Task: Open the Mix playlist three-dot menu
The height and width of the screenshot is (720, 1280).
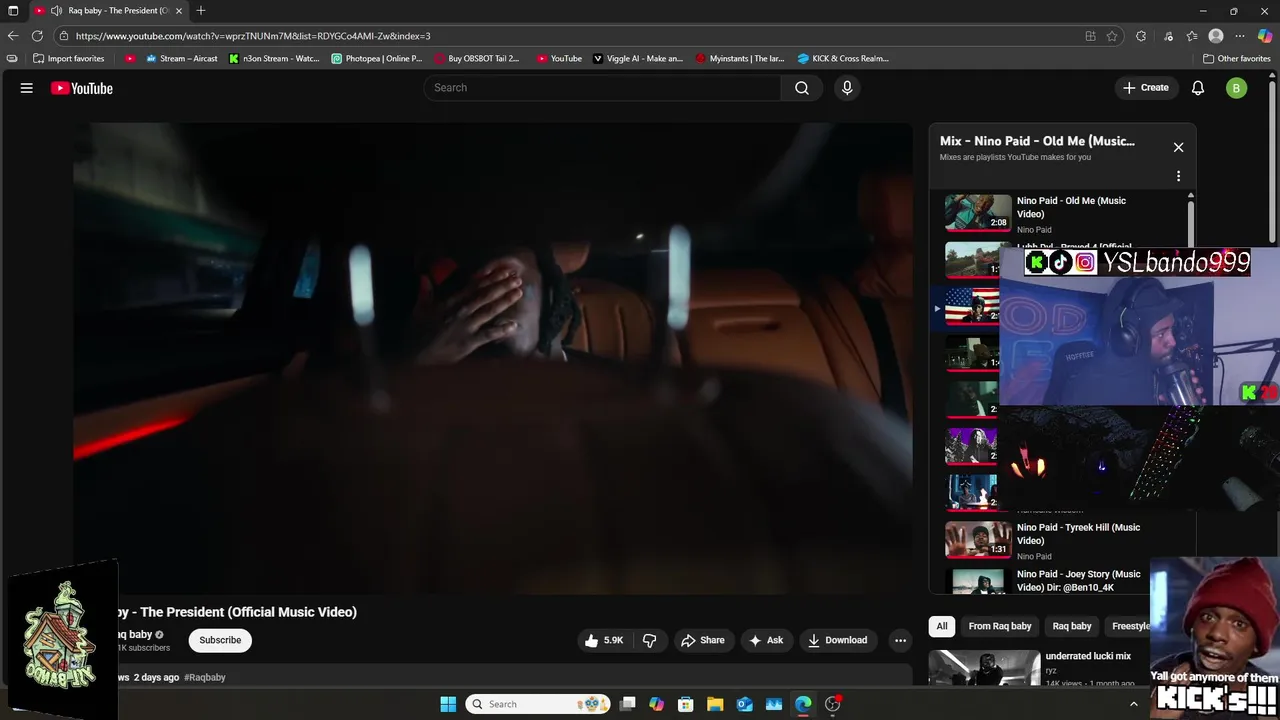Action: pyautogui.click(x=1178, y=176)
